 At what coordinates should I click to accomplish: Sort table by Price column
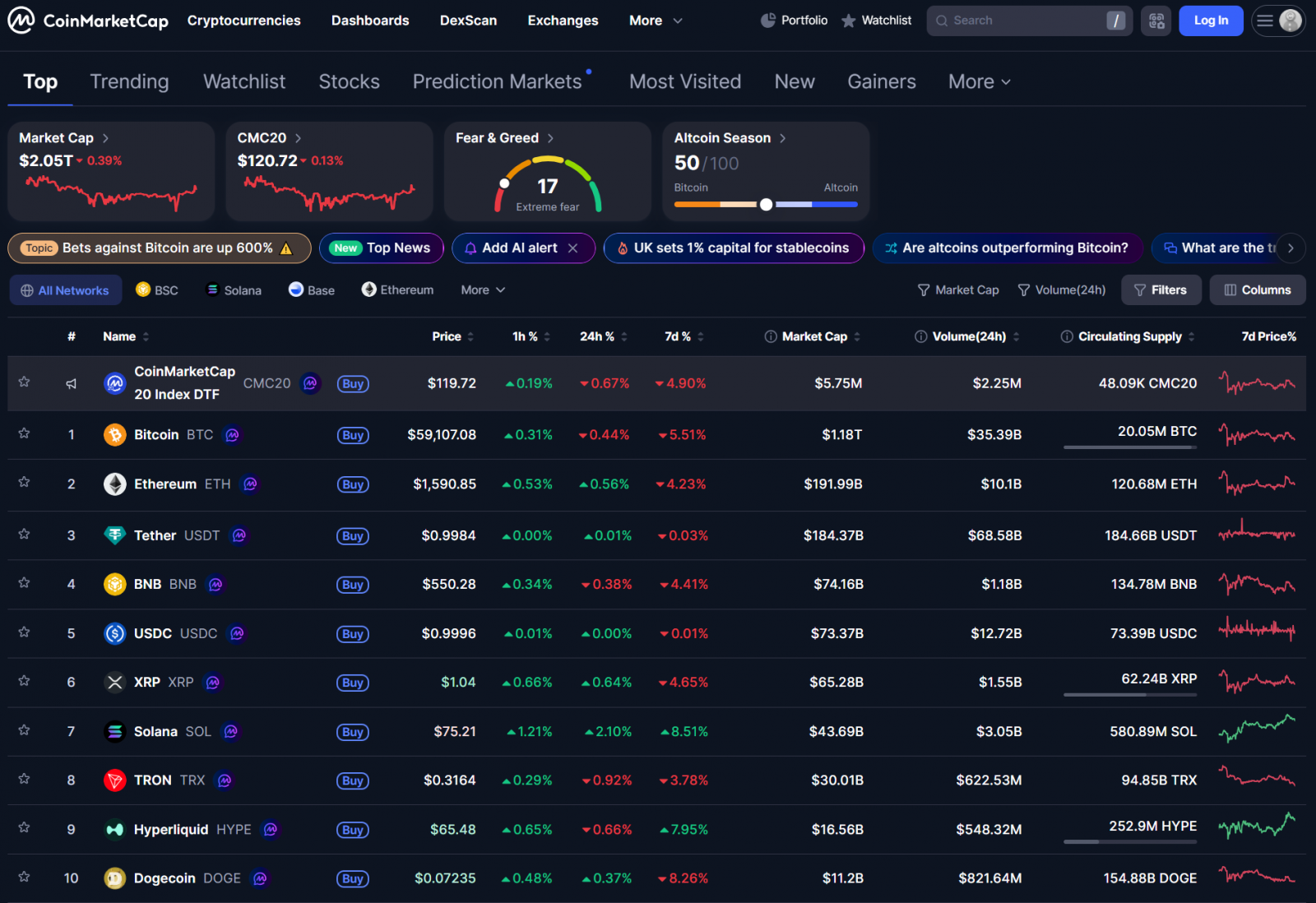(x=453, y=336)
